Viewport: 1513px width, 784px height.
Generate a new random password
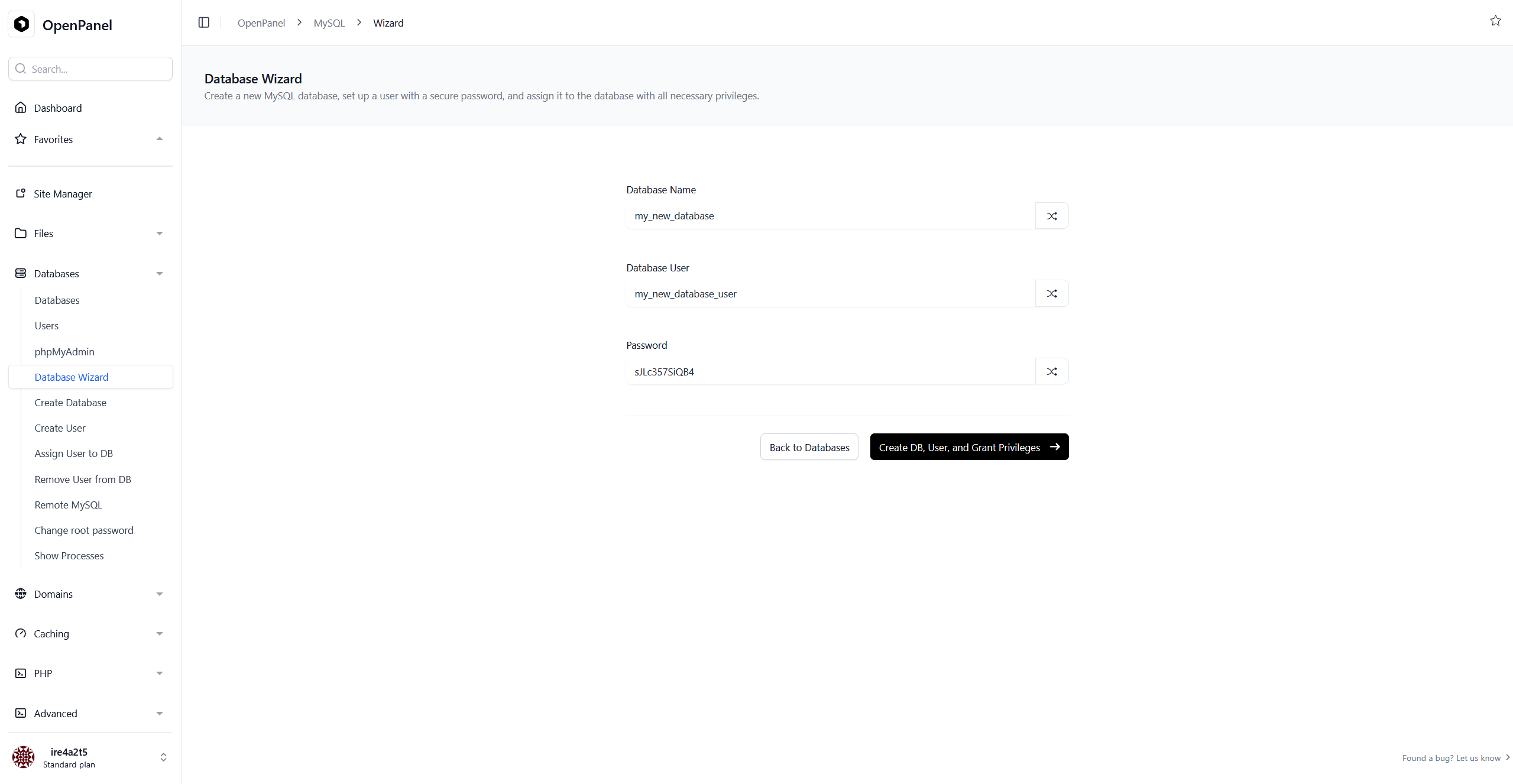(x=1051, y=372)
